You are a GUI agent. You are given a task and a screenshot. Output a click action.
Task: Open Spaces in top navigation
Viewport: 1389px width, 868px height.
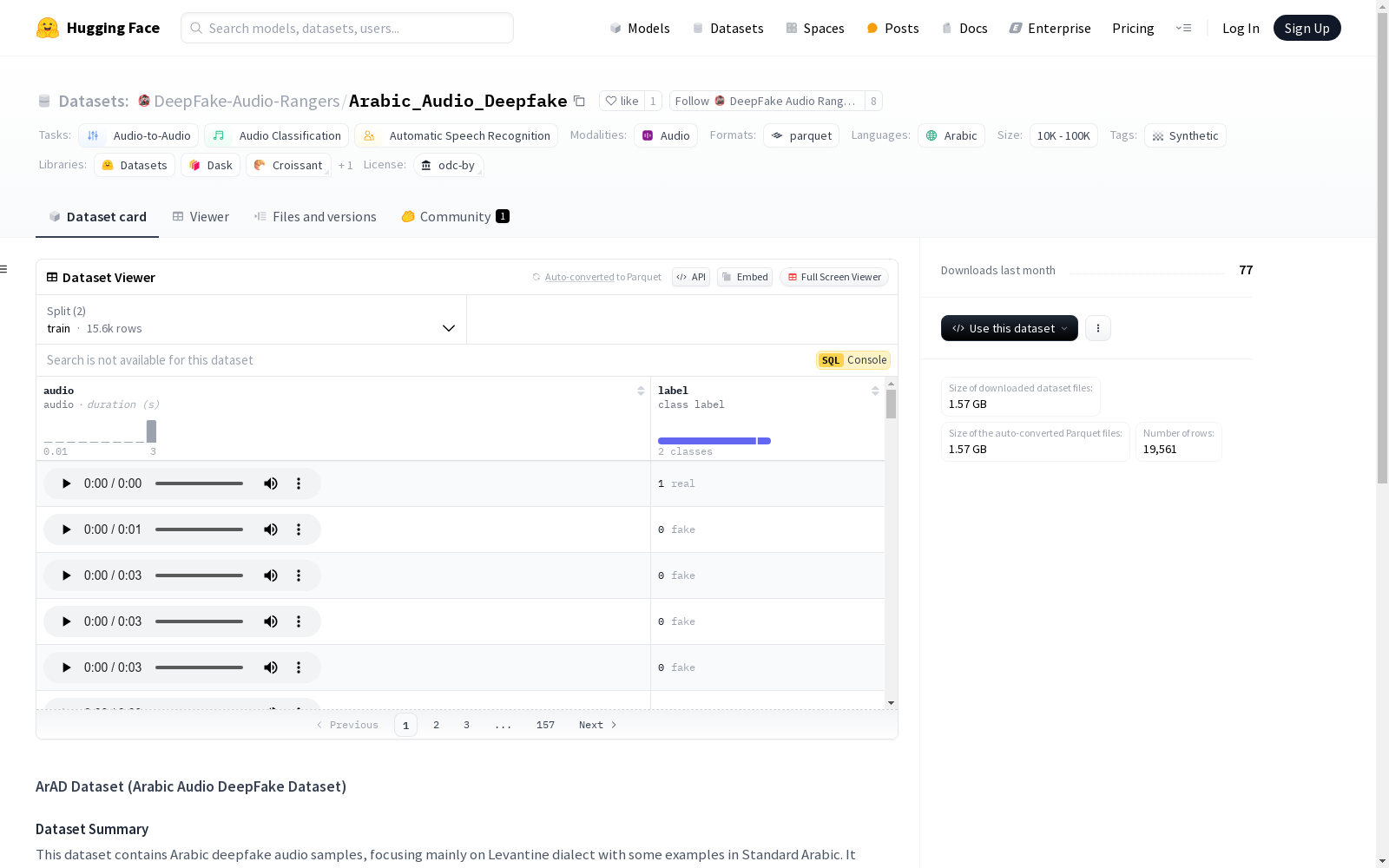(x=815, y=28)
